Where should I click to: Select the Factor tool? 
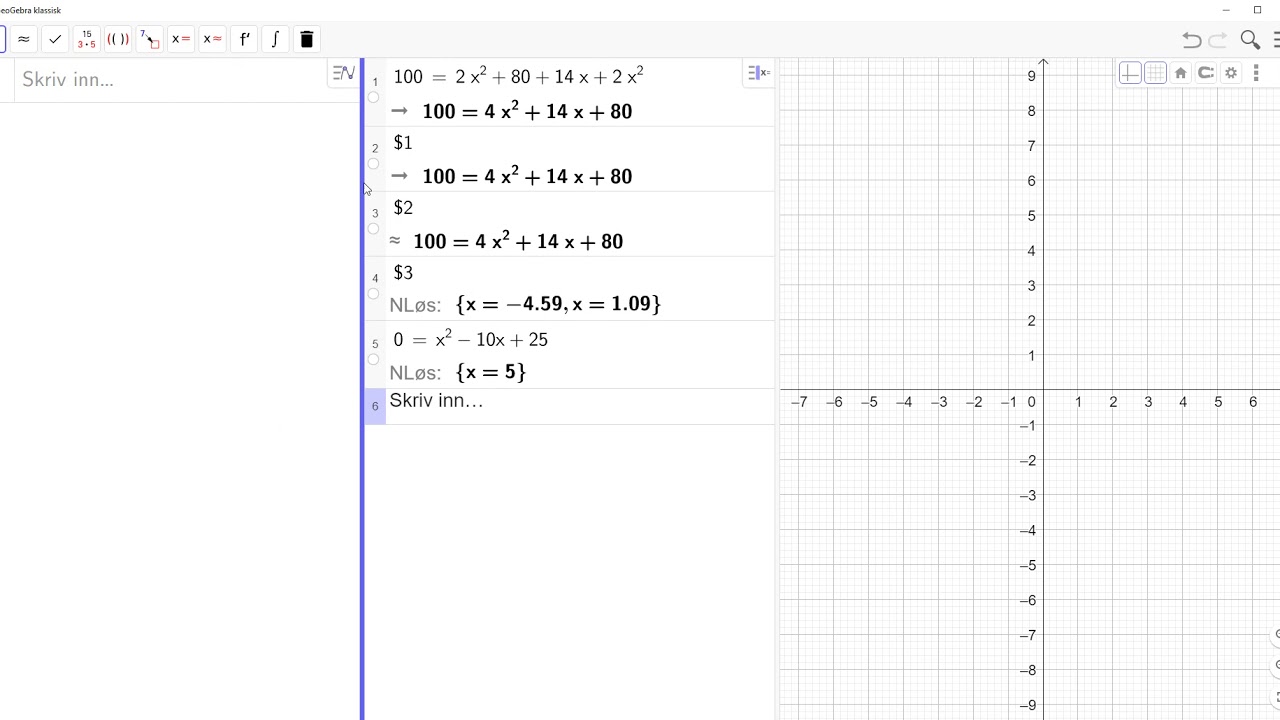(86, 39)
